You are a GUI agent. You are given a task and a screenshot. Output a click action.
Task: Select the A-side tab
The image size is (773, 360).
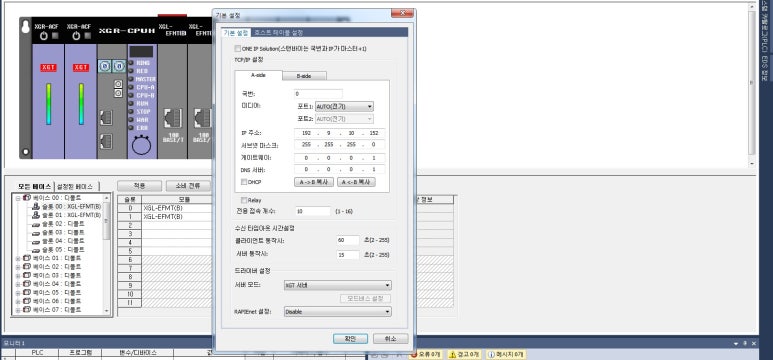coord(259,75)
